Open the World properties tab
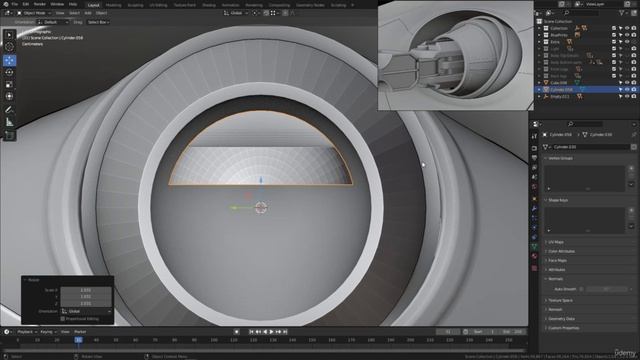This screenshot has height=360, width=640. [534, 187]
